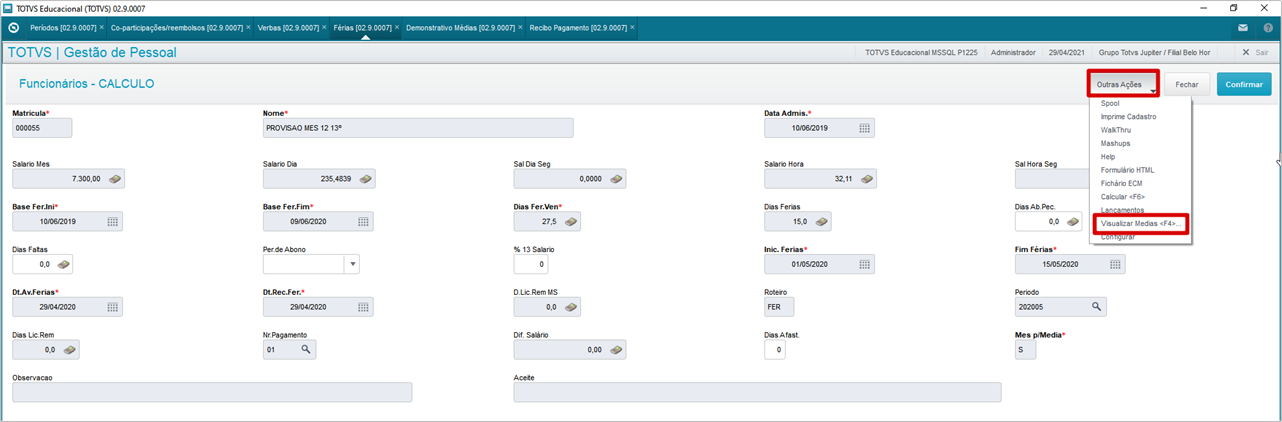The width and height of the screenshot is (1282, 422).
Task: Open calculator for Salario Hora field
Action: [x=866, y=179]
